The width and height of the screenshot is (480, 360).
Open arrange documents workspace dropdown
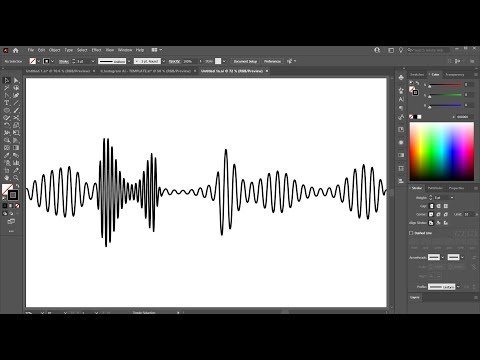(x=156, y=50)
